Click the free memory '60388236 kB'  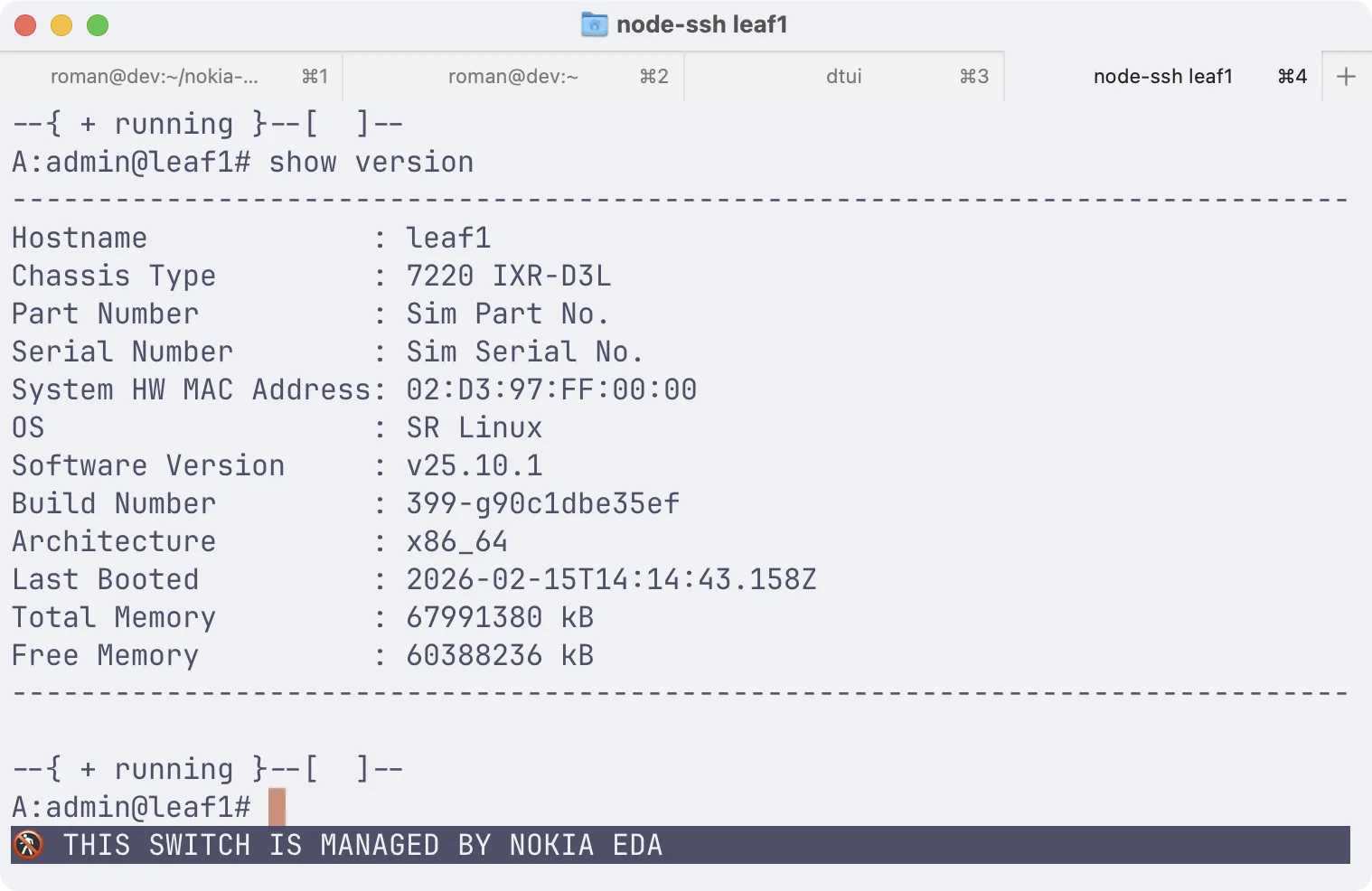point(500,655)
